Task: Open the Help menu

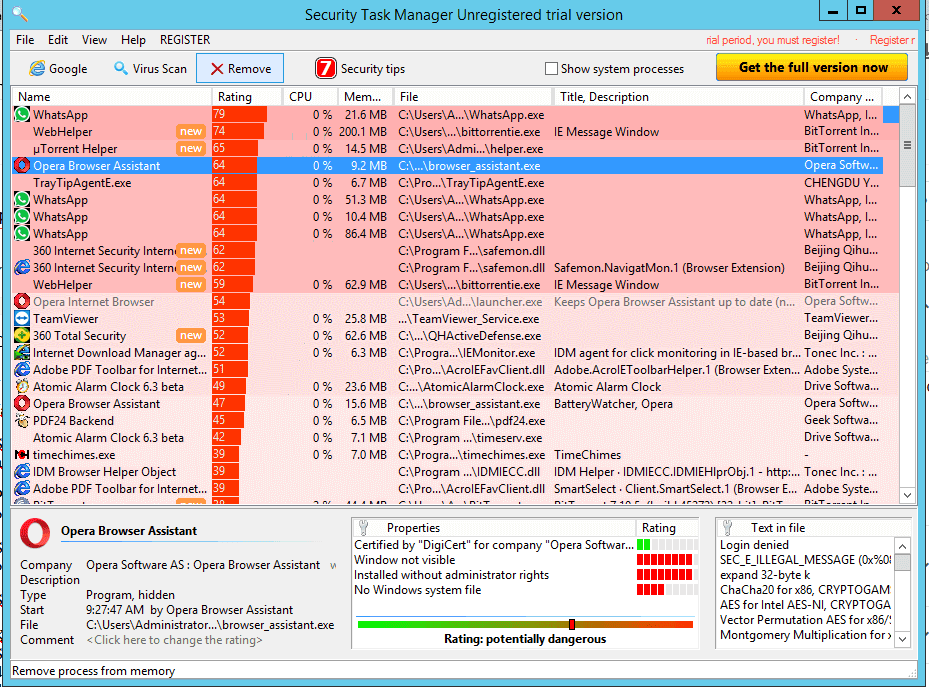Action: [133, 40]
